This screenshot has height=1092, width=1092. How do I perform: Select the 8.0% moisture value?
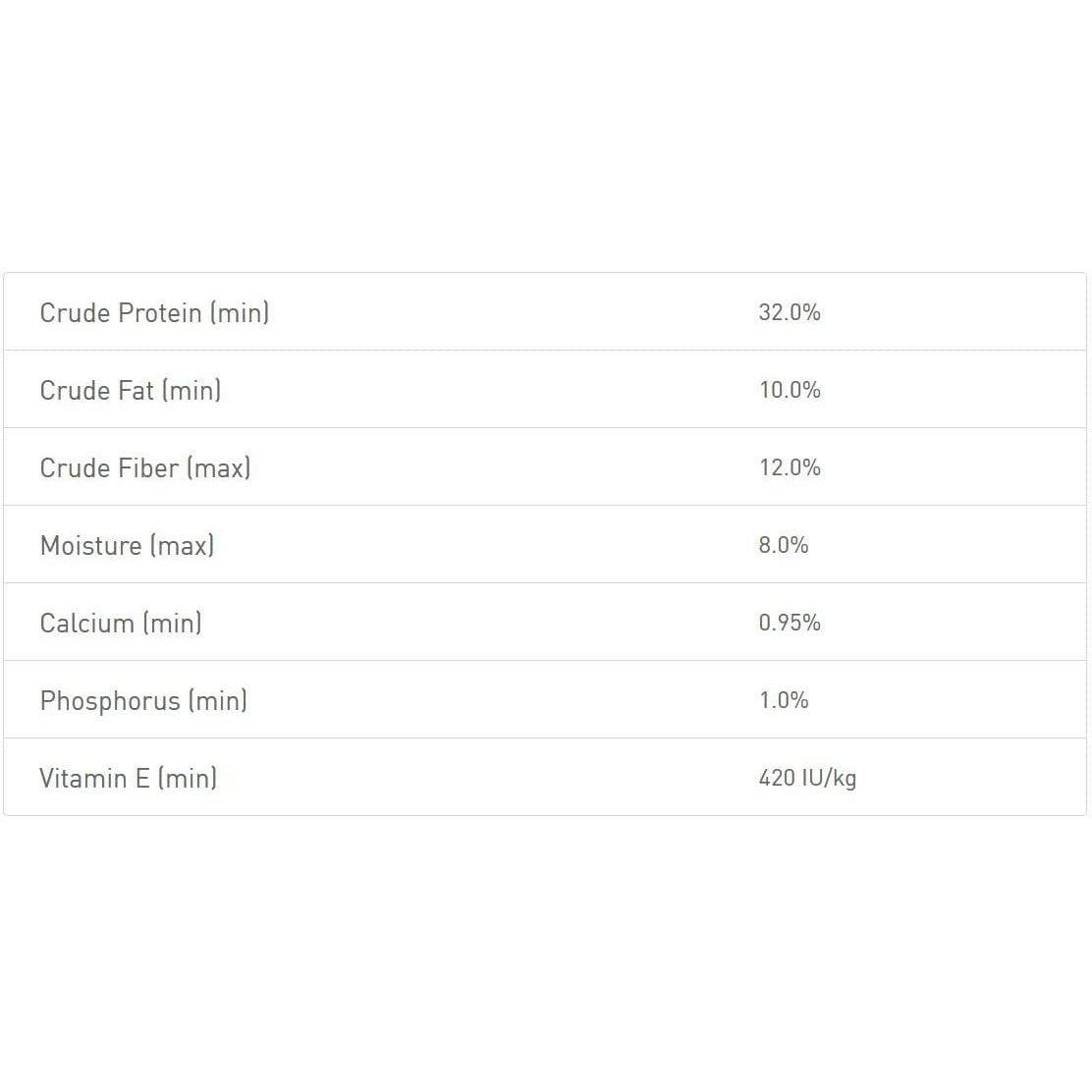coord(784,545)
